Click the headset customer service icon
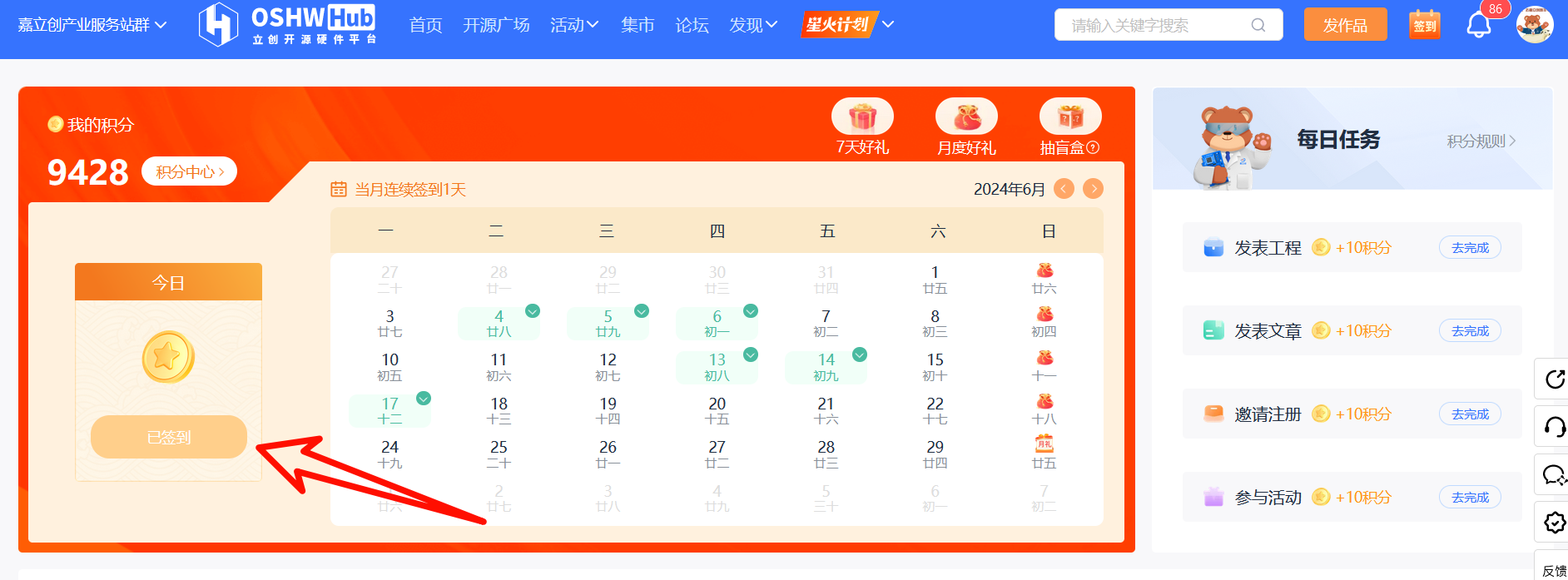This screenshot has height=580, width=1568. point(1553,427)
